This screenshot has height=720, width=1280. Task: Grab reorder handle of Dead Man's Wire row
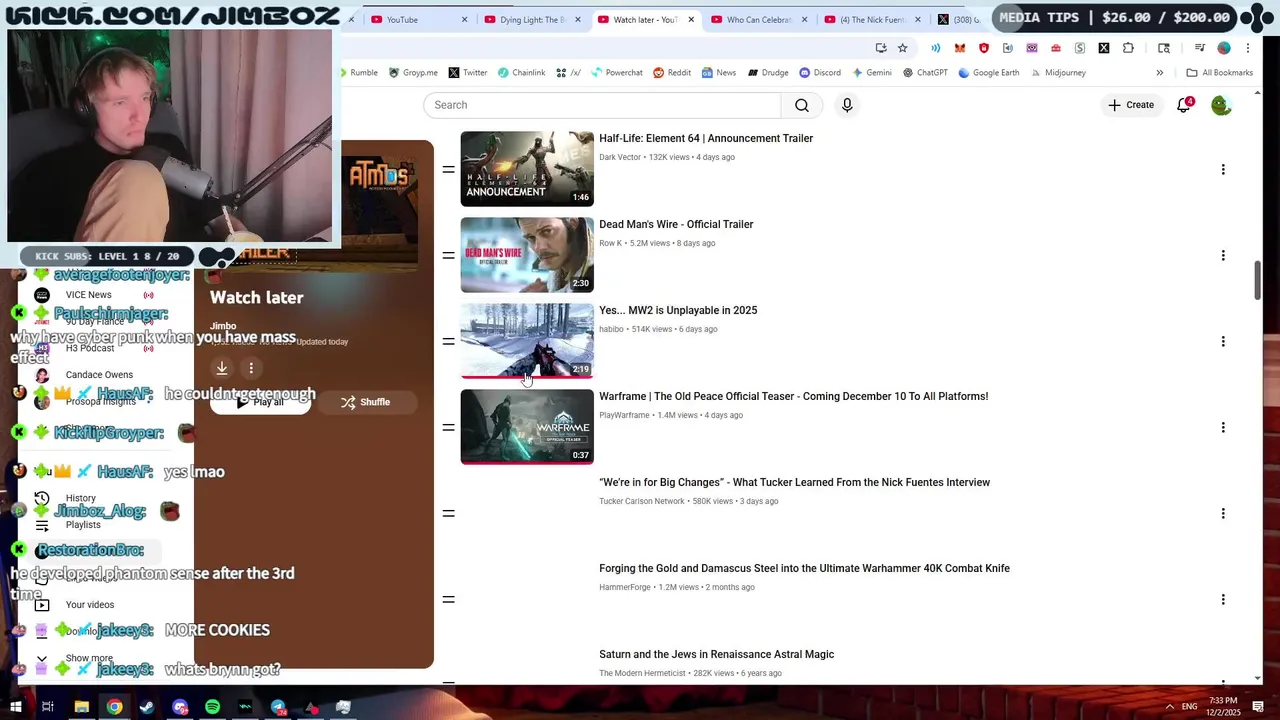click(x=448, y=256)
